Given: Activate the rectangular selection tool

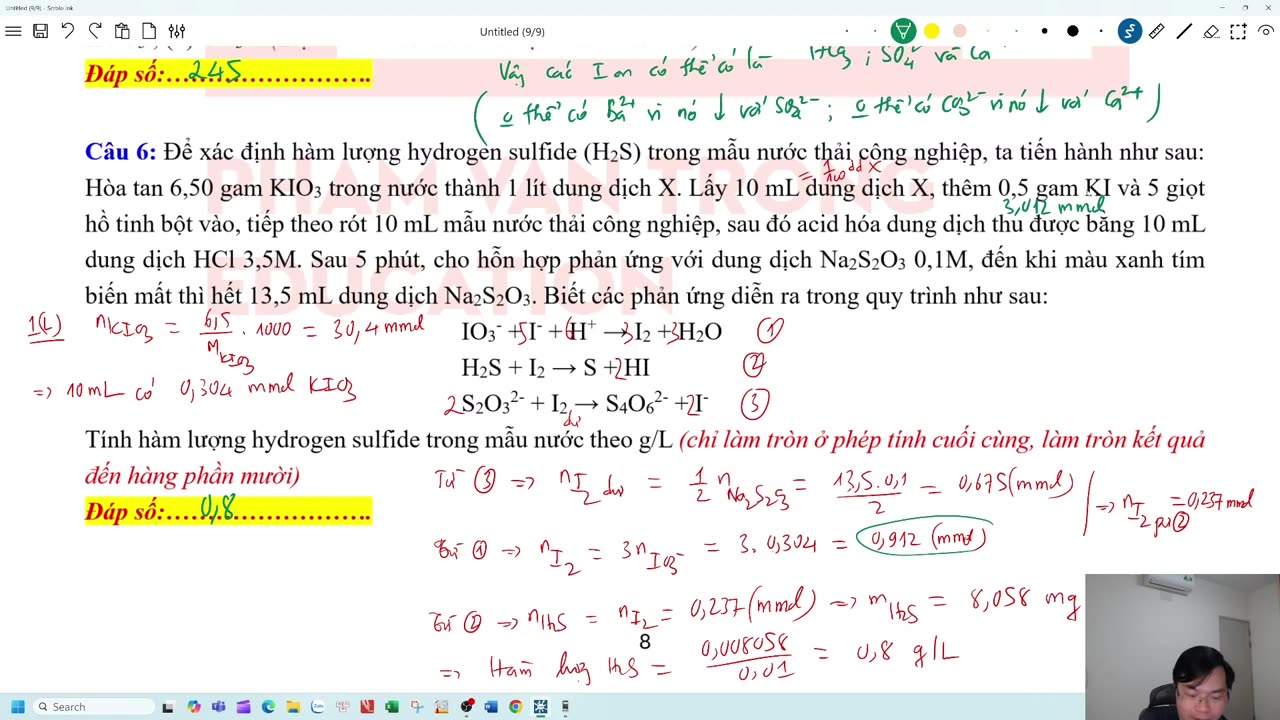Looking at the screenshot, I should tap(1238, 31).
